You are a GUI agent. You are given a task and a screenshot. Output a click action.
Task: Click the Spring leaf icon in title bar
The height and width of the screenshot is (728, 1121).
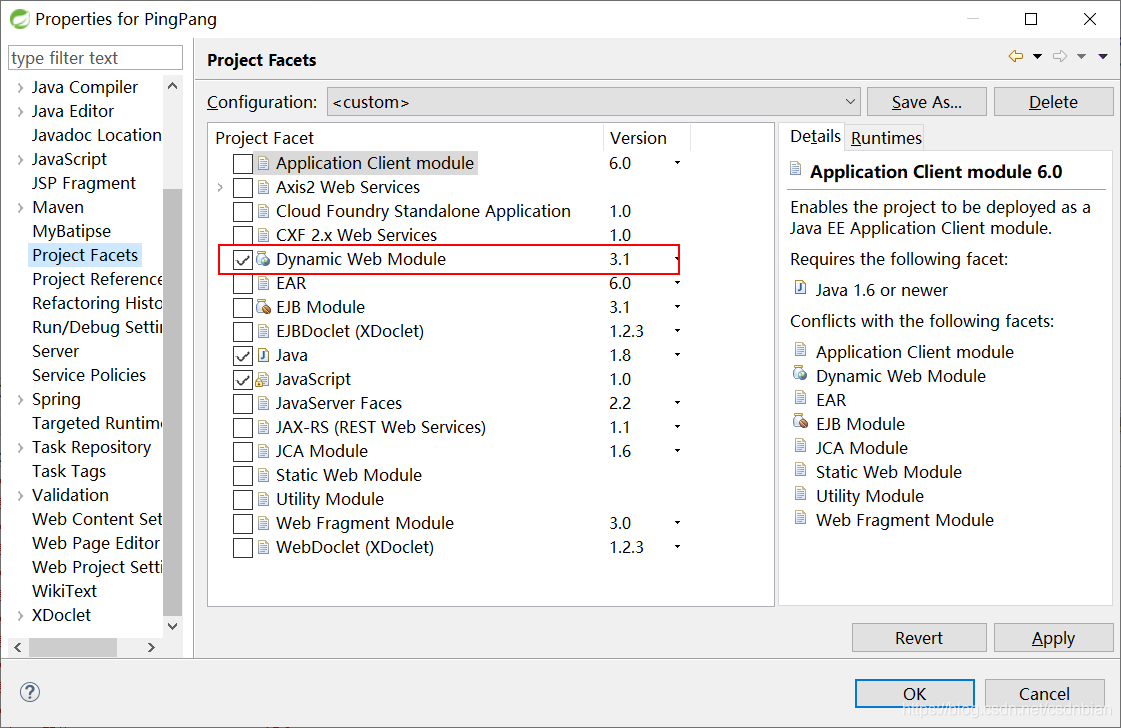(19, 19)
